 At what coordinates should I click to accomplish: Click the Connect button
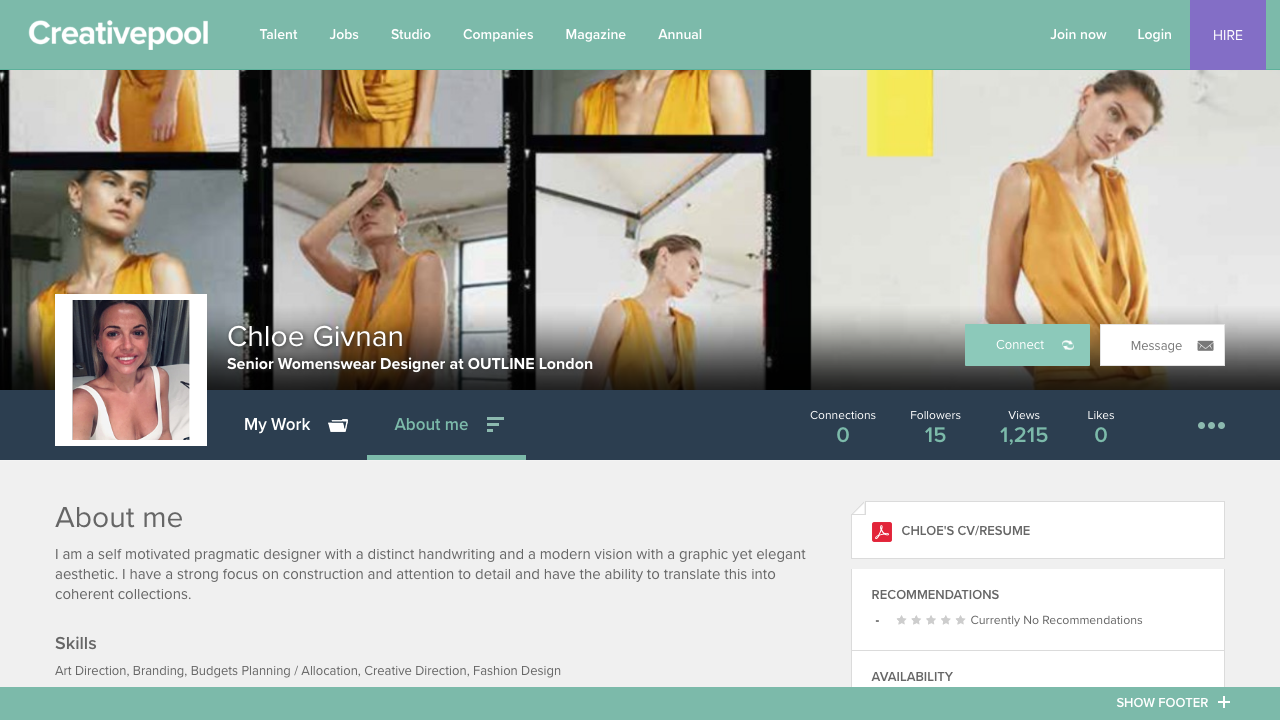tap(1020, 344)
